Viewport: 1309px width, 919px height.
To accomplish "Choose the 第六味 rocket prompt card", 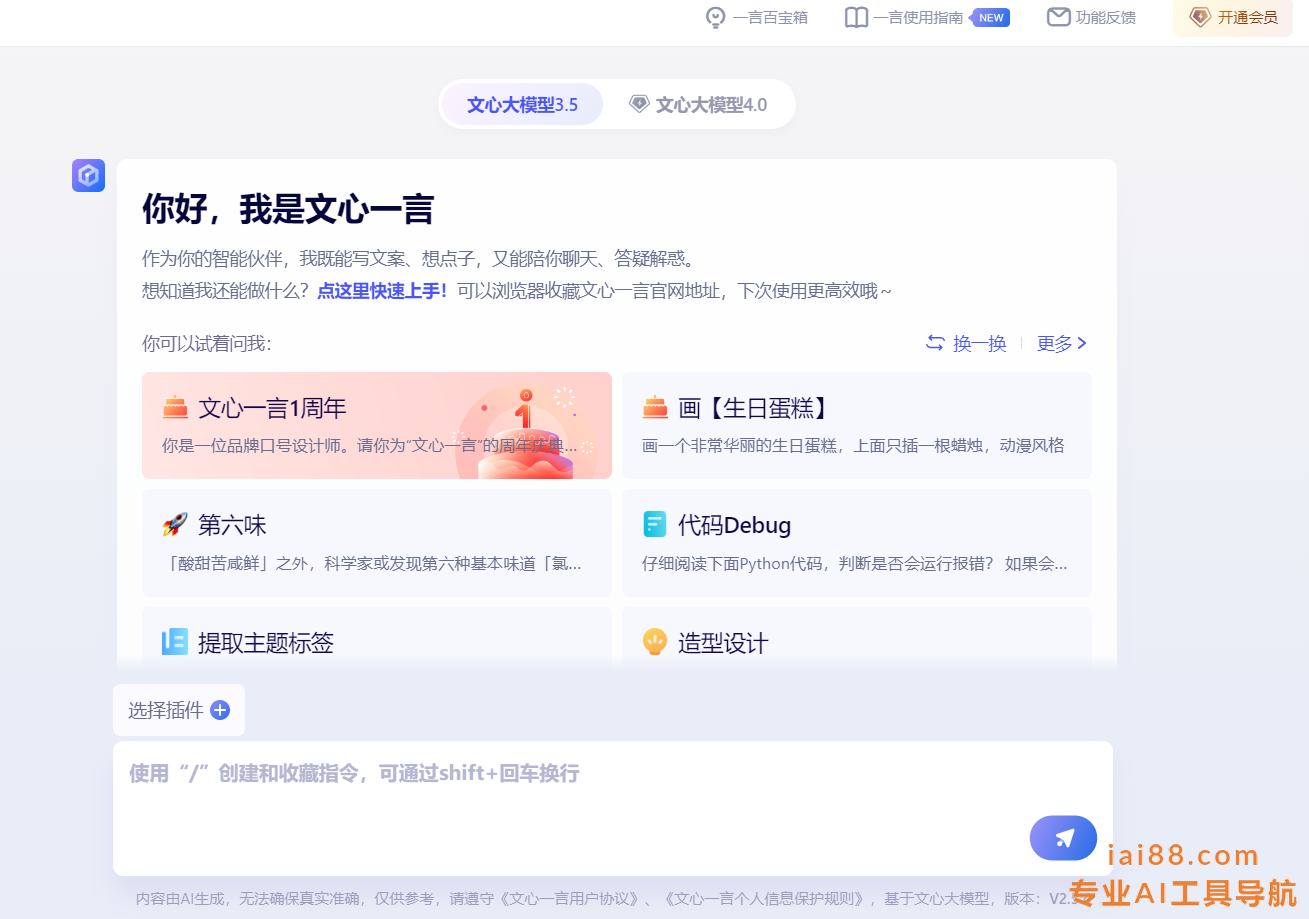I will pos(376,543).
